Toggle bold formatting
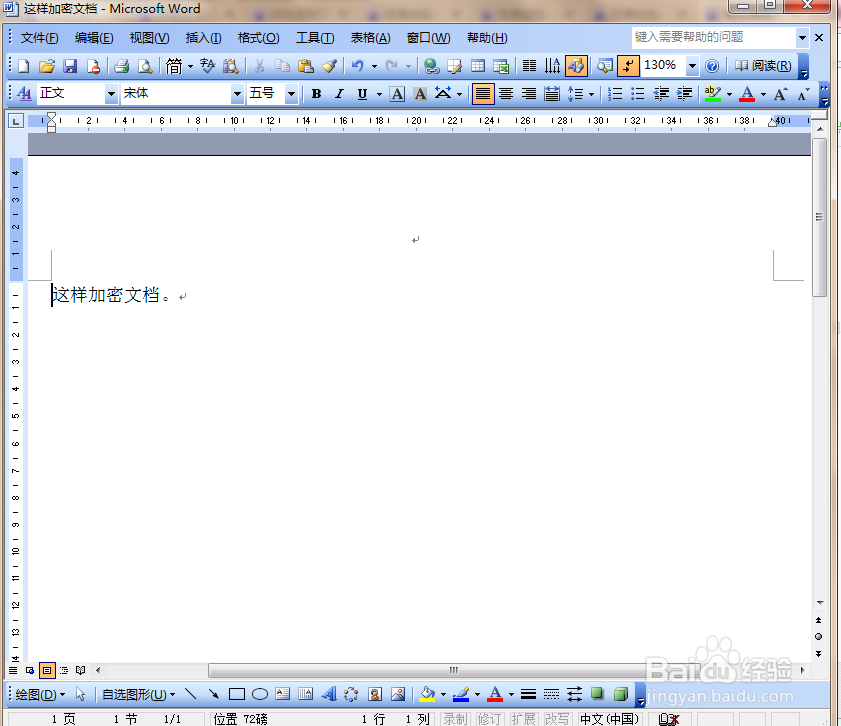The width and height of the screenshot is (841, 726). 315,93
